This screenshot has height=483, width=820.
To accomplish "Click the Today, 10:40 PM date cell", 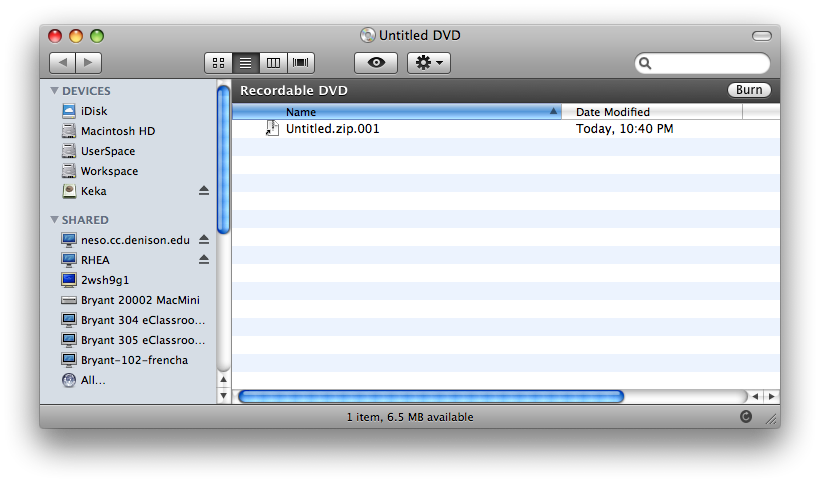I will click(x=624, y=129).
